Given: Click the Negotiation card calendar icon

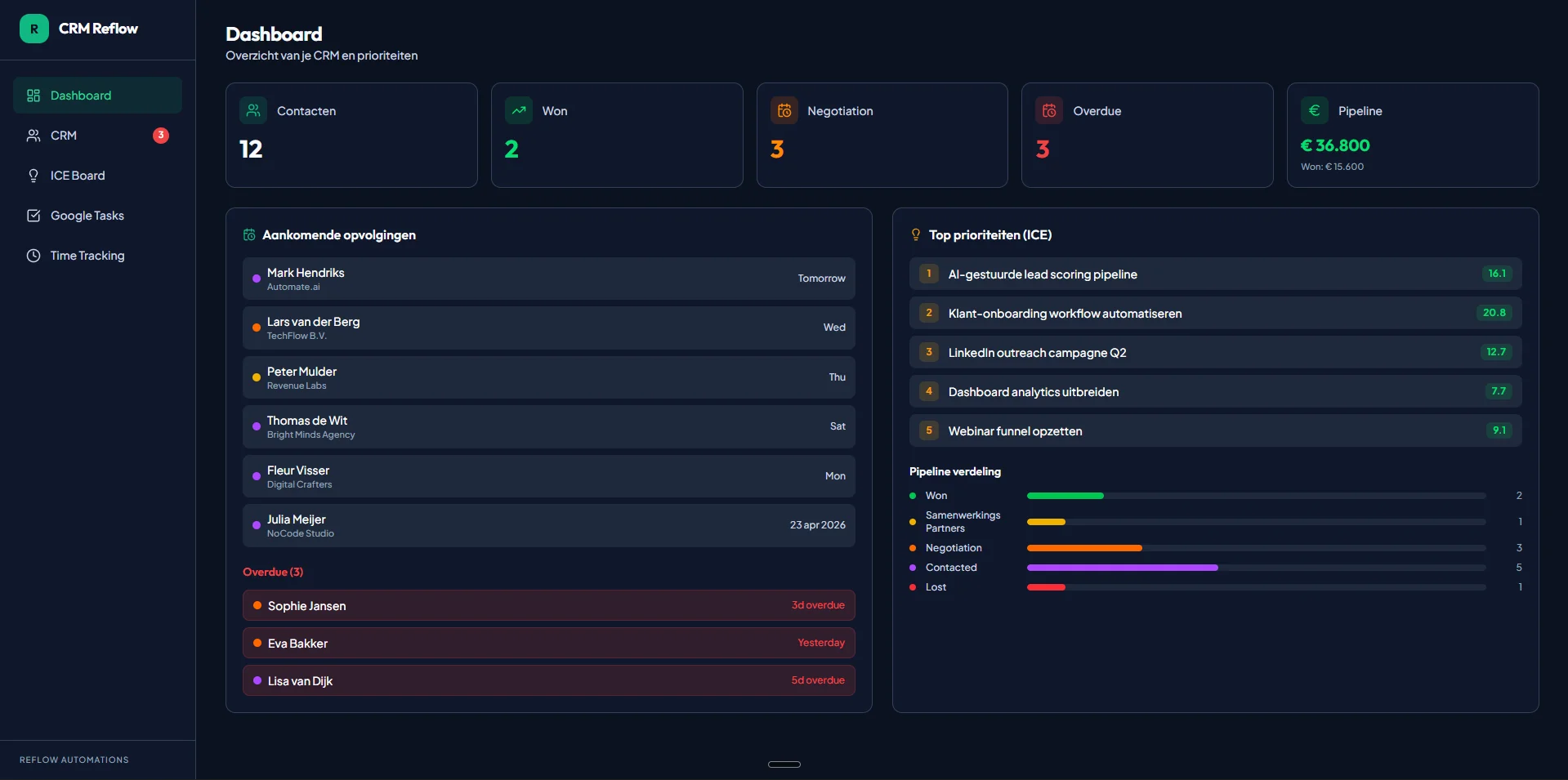Looking at the screenshot, I should tap(784, 110).
